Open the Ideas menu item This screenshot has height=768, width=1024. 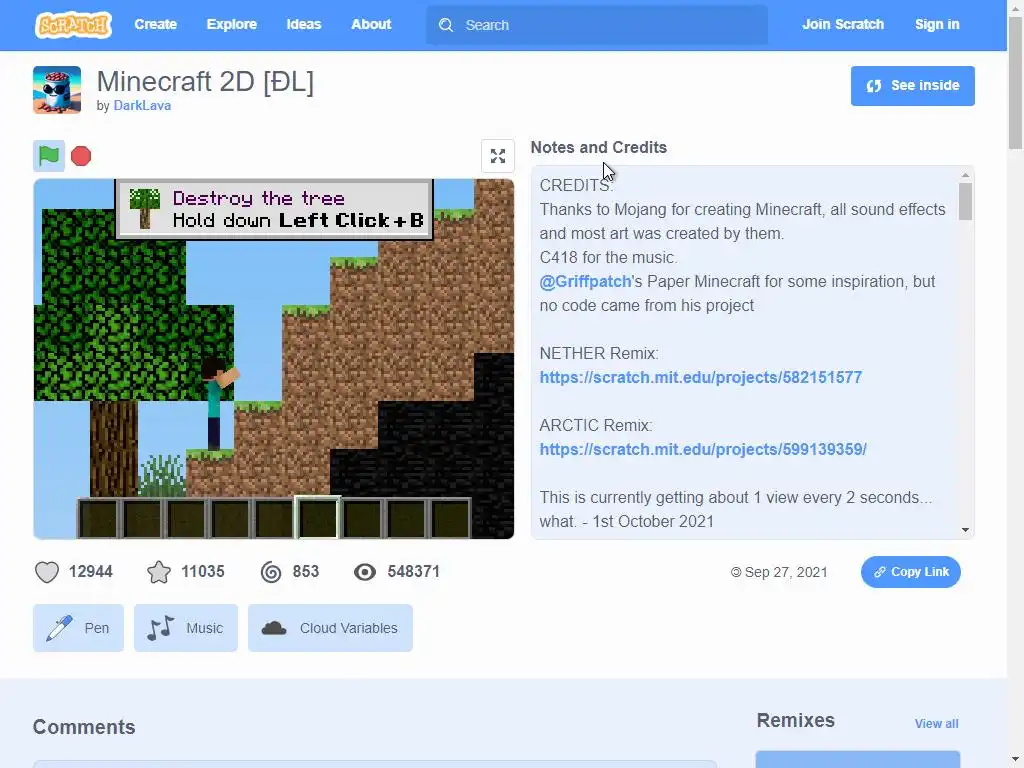(304, 24)
